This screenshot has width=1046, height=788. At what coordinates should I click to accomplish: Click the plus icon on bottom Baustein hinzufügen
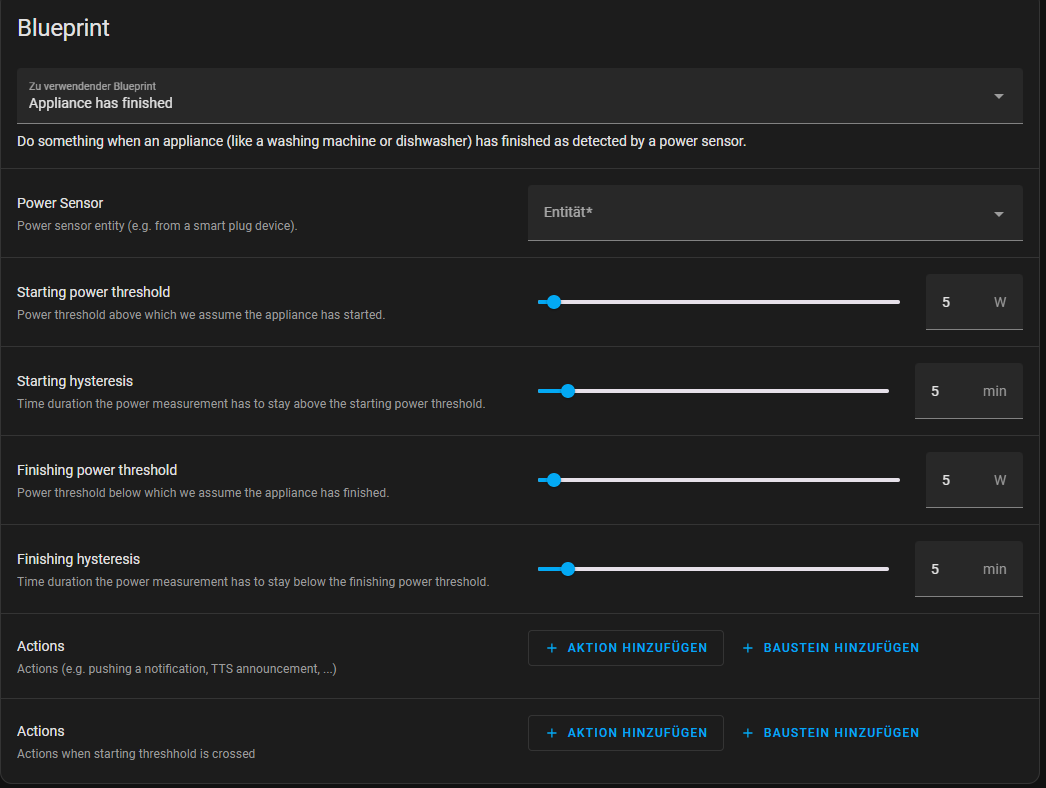[748, 733]
